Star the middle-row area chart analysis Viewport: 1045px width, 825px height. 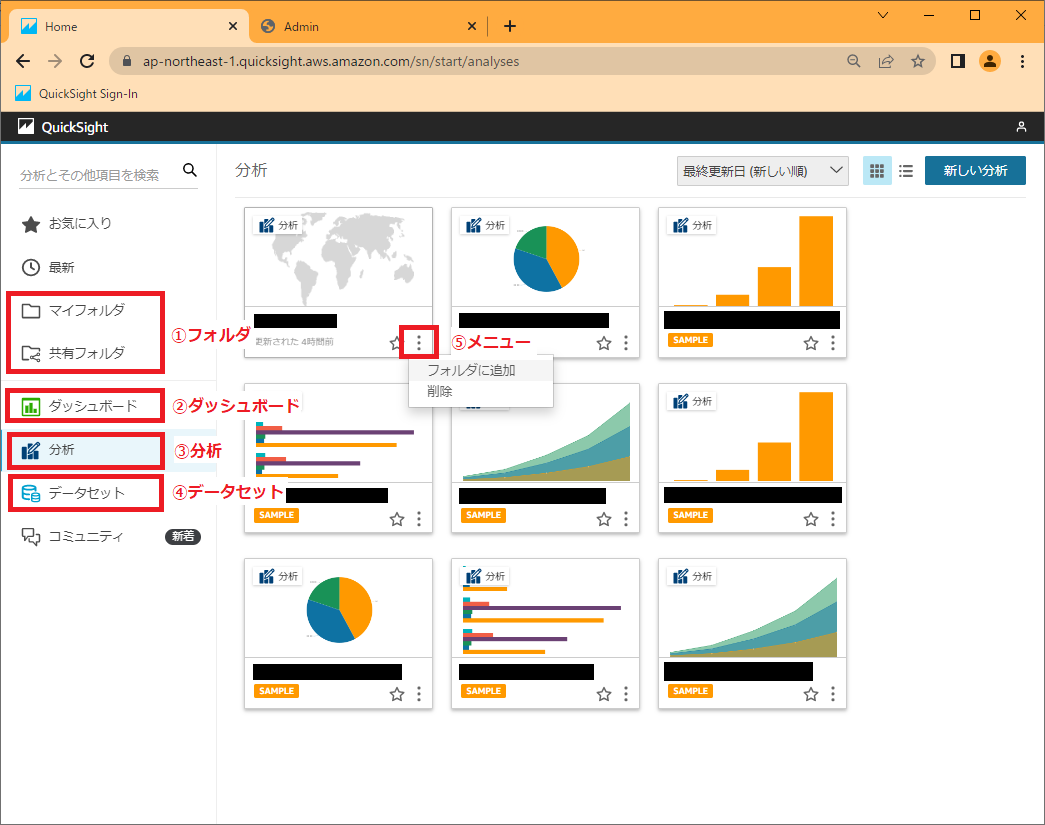[x=604, y=519]
